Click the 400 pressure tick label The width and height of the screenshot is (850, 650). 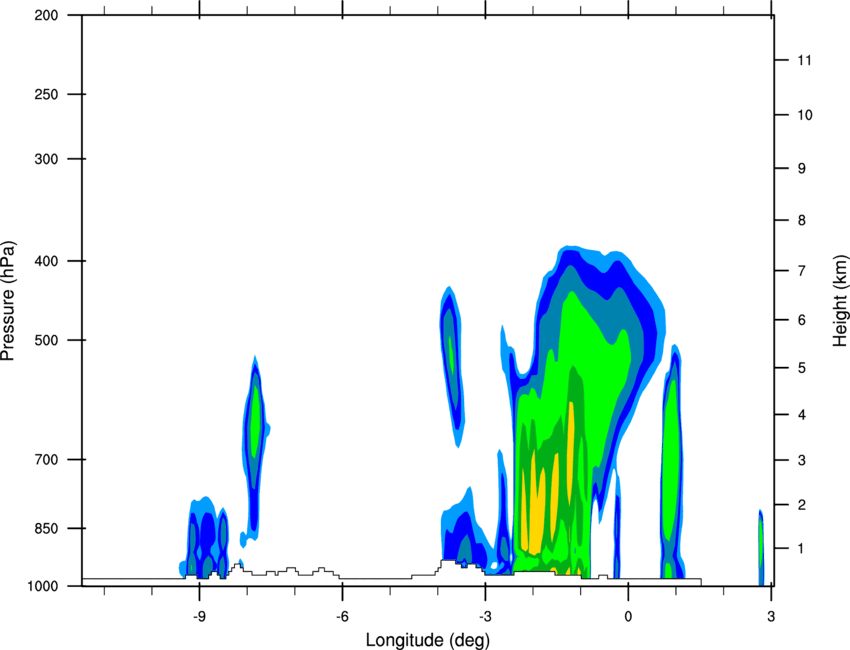pyautogui.click(x=46, y=261)
